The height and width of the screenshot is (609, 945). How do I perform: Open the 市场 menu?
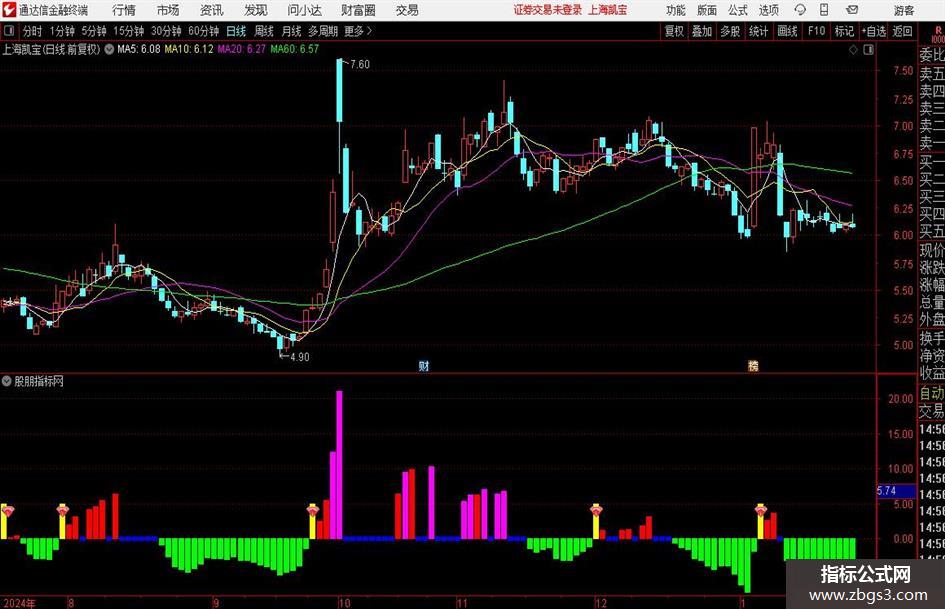(168, 10)
